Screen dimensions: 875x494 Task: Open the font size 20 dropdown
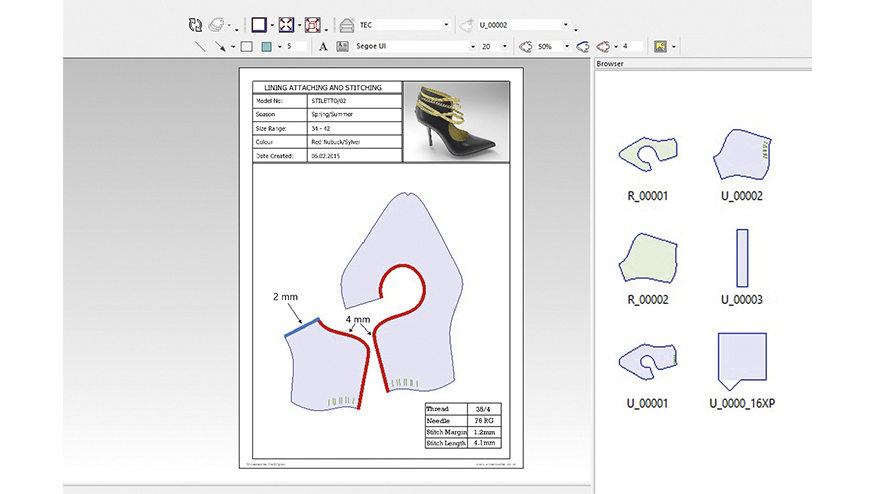point(503,46)
